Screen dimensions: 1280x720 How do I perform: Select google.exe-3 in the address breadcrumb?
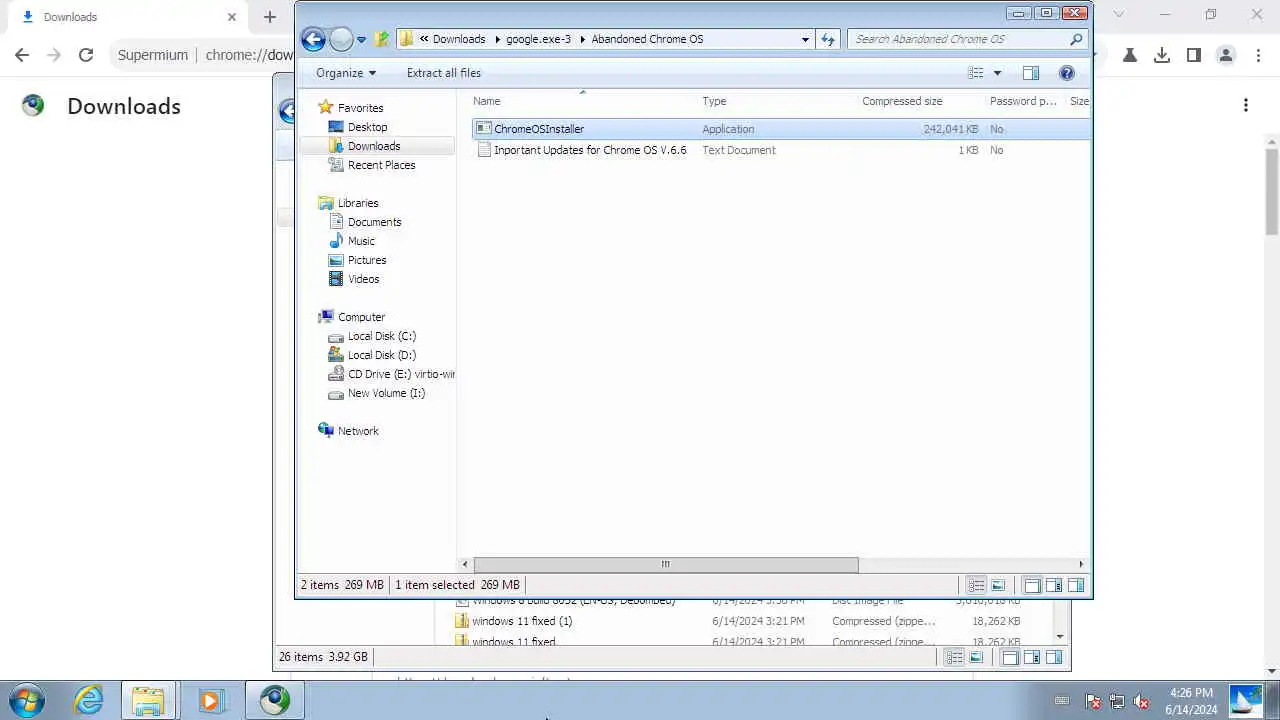[x=538, y=39]
